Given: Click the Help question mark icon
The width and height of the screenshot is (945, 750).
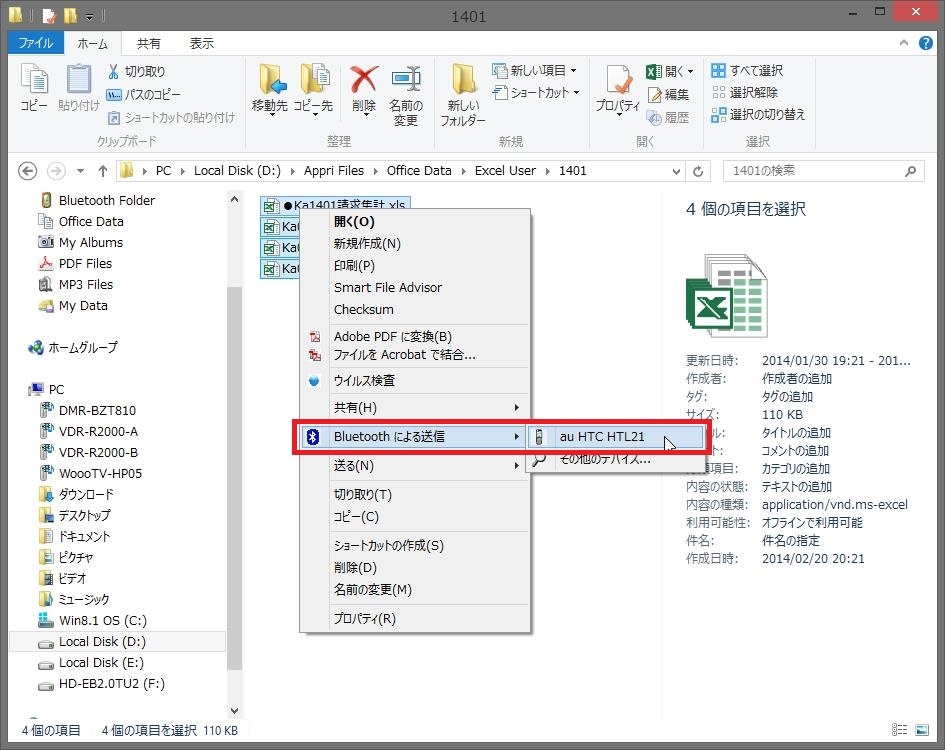Looking at the screenshot, I should pyautogui.click(x=926, y=43).
